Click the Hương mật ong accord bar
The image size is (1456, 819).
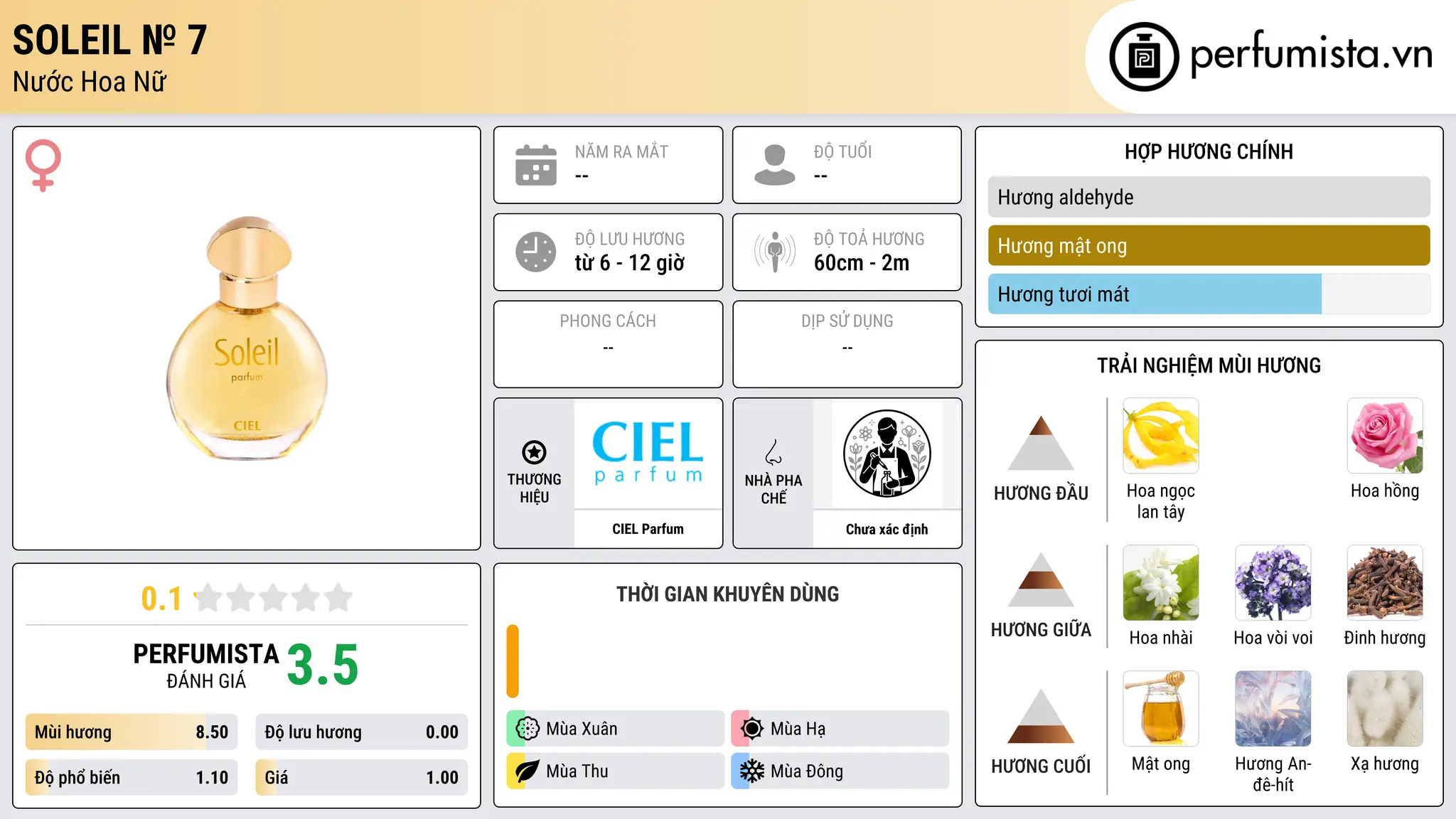click(1209, 245)
